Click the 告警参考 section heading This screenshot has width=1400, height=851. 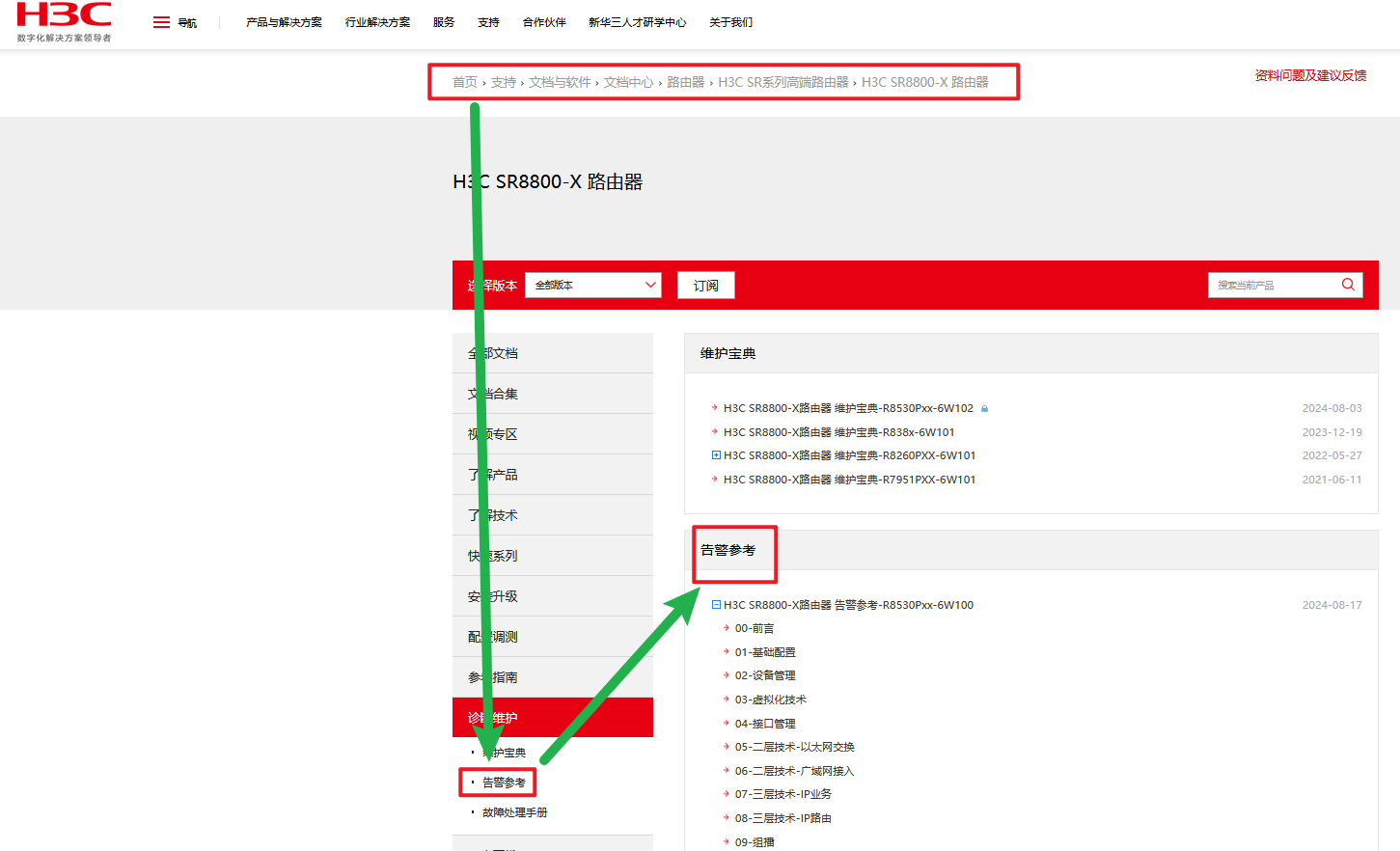[728, 550]
